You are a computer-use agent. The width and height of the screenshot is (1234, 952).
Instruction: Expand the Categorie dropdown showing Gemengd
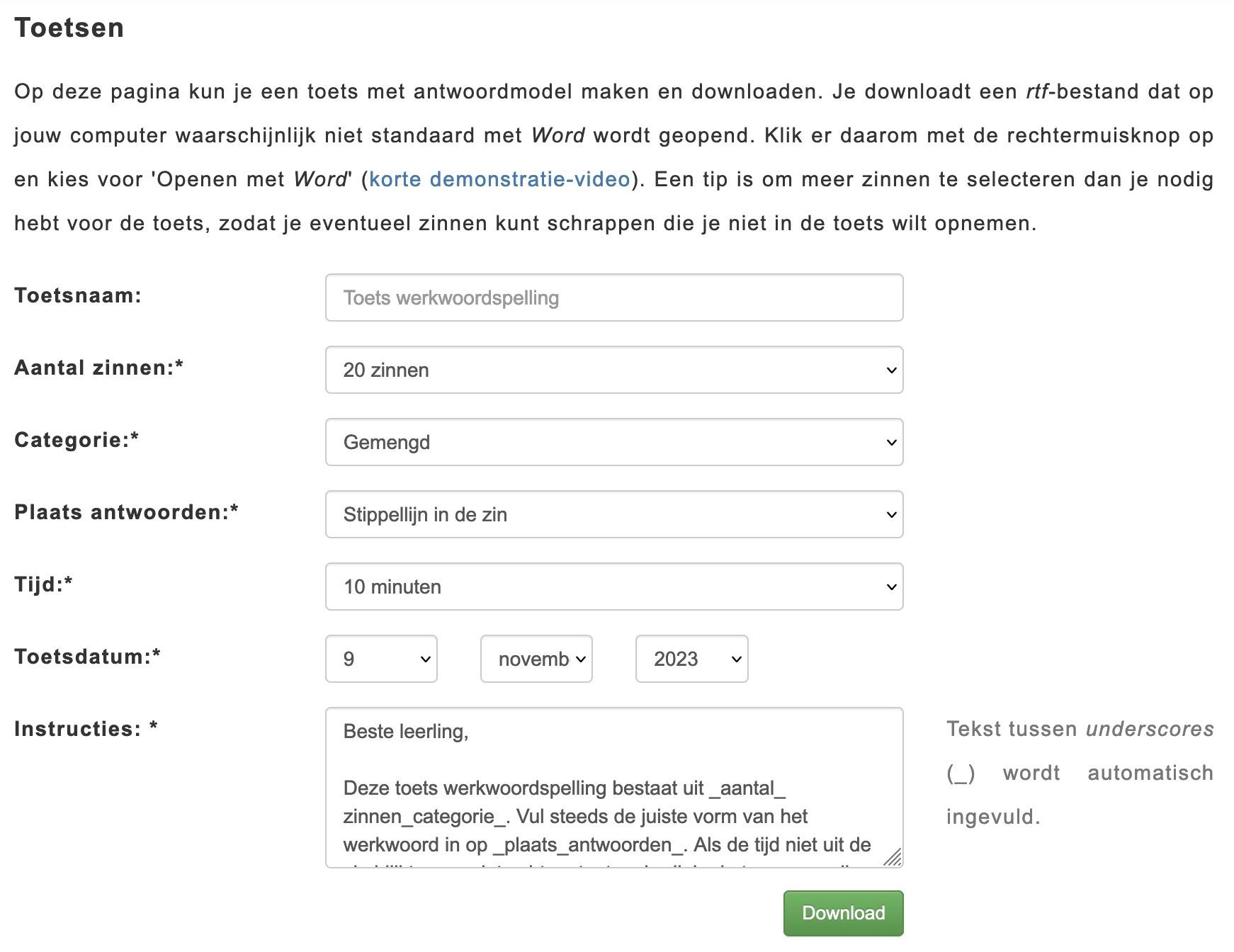(613, 442)
